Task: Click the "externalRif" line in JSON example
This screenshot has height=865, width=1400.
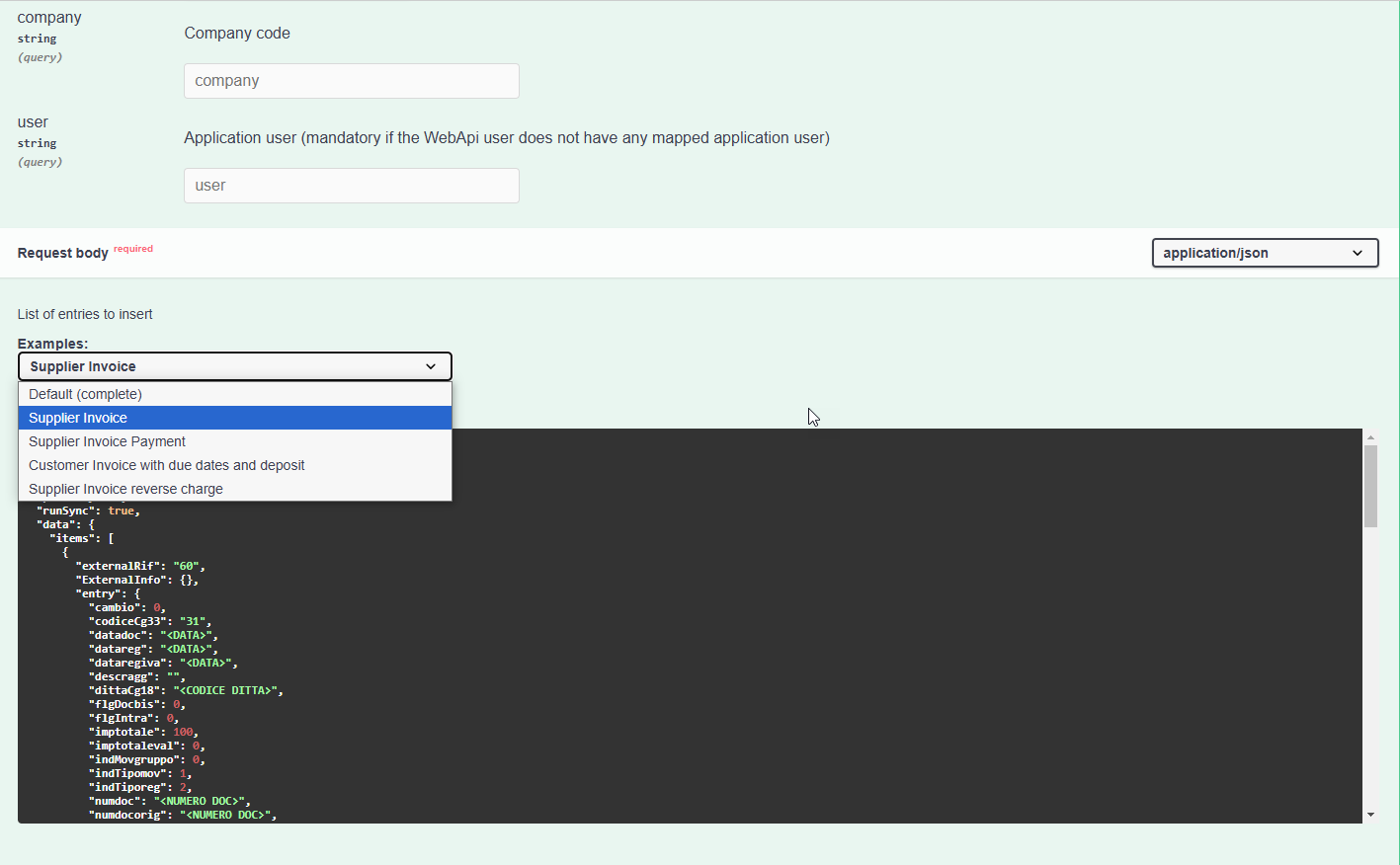Action: click(140, 566)
